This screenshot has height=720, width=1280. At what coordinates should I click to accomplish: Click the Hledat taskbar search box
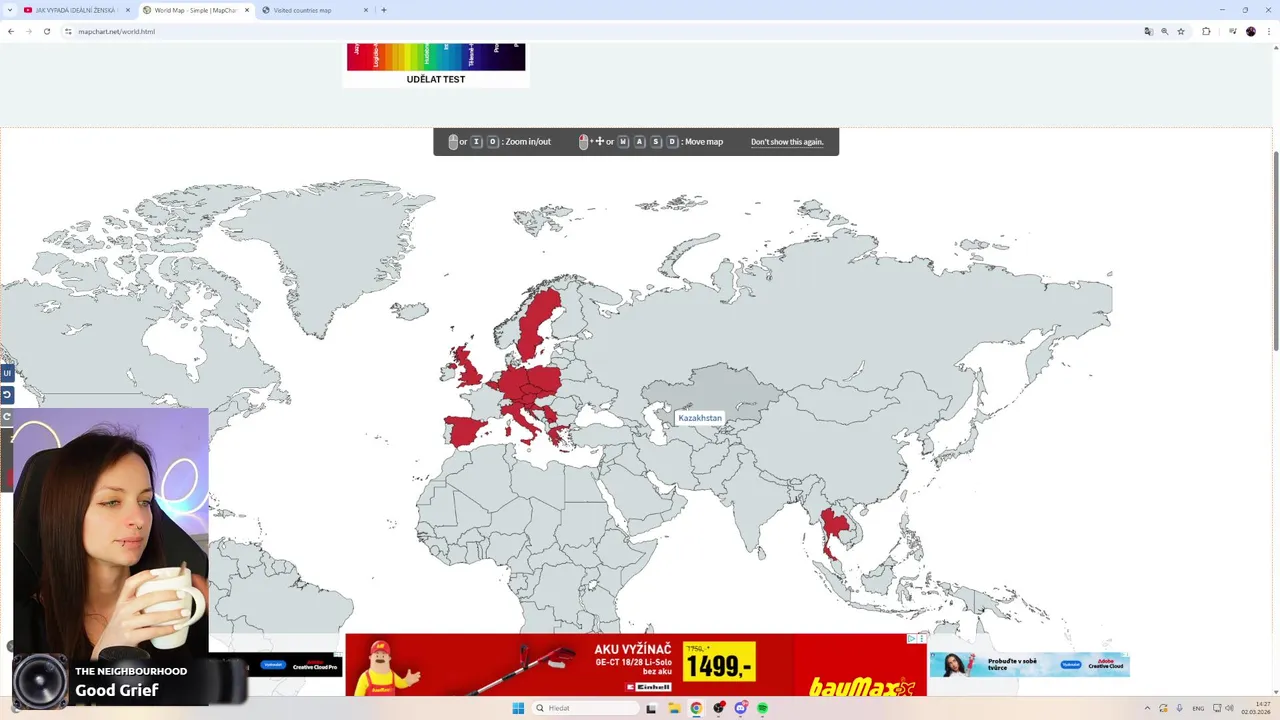tap(585, 708)
